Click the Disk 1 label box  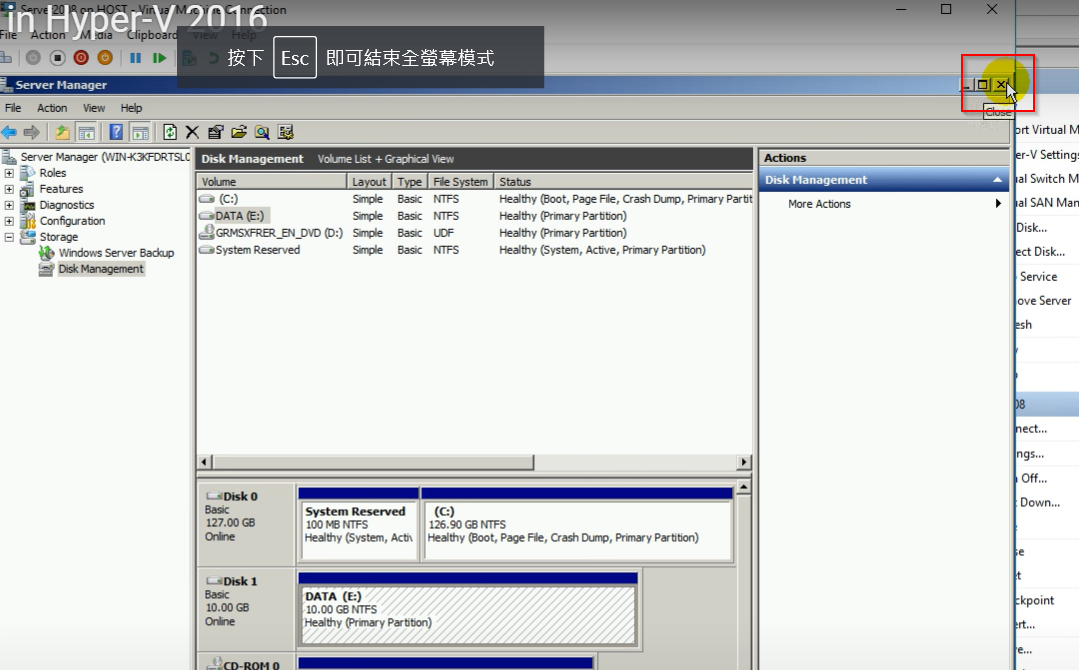click(x=247, y=610)
